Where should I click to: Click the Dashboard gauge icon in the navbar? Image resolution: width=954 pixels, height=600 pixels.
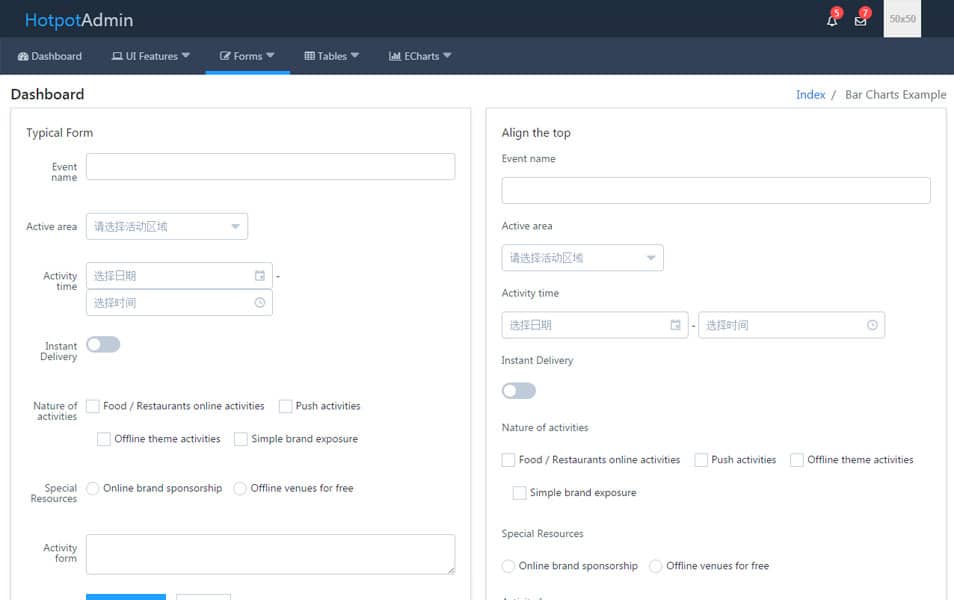point(23,56)
